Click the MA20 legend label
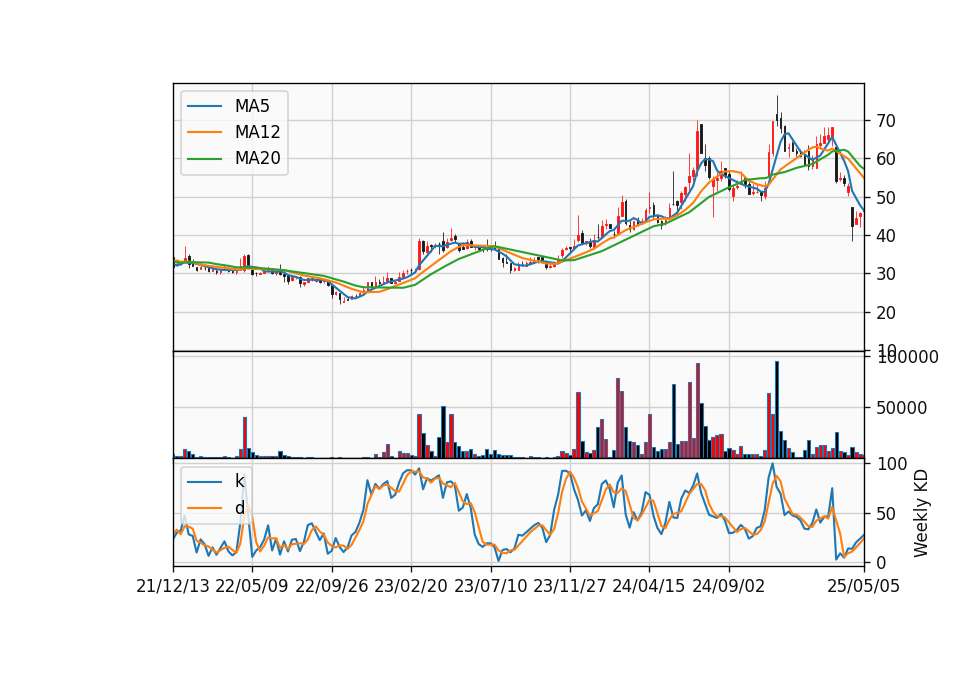This screenshot has width=960, height=690. click(x=257, y=159)
